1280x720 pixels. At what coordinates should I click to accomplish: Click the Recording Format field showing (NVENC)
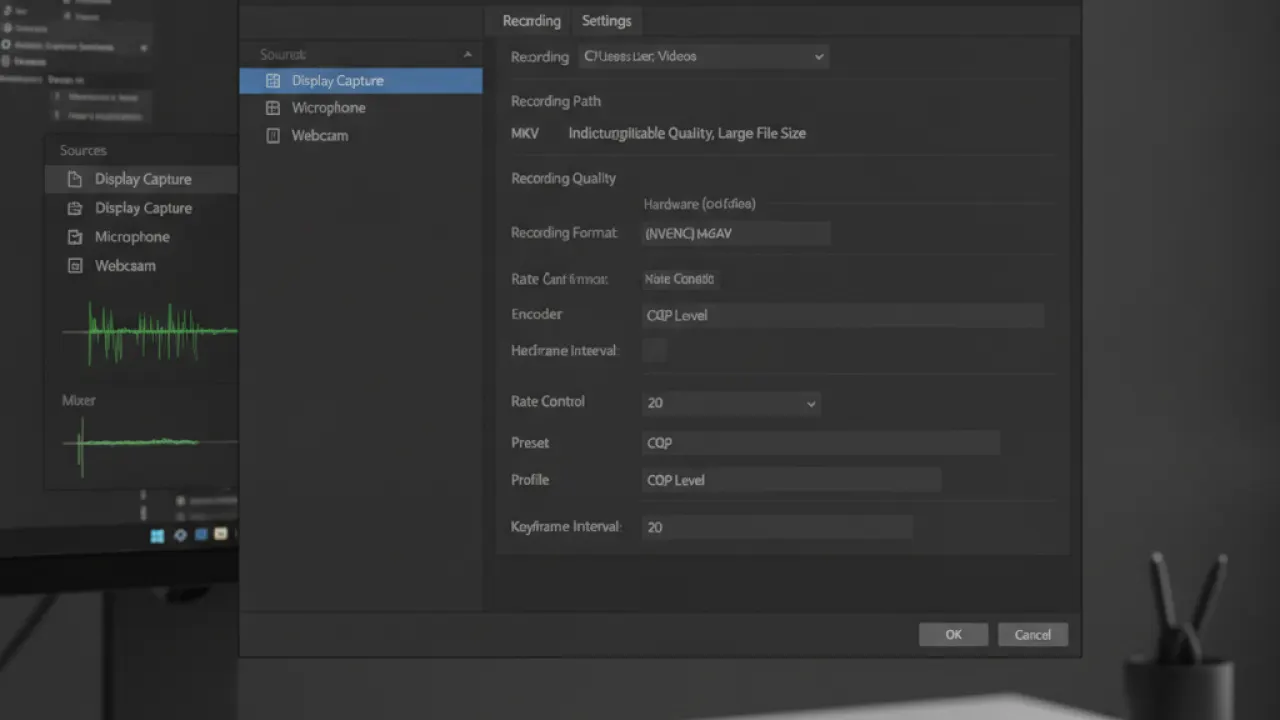[736, 234]
